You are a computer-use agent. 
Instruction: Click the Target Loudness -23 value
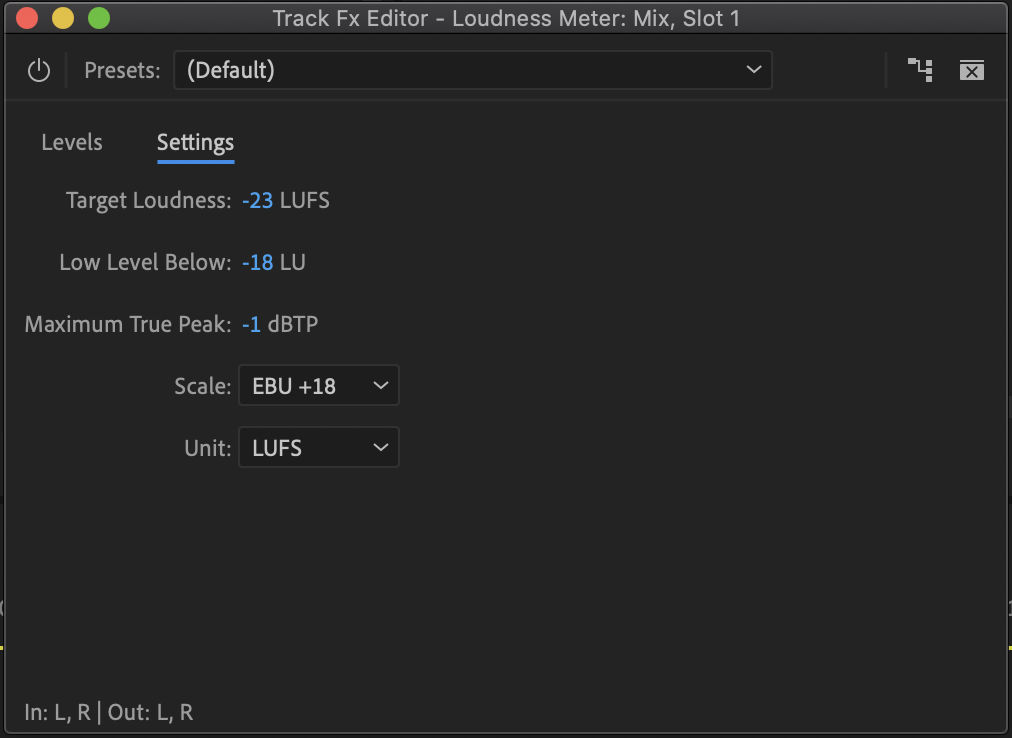(x=258, y=200)
